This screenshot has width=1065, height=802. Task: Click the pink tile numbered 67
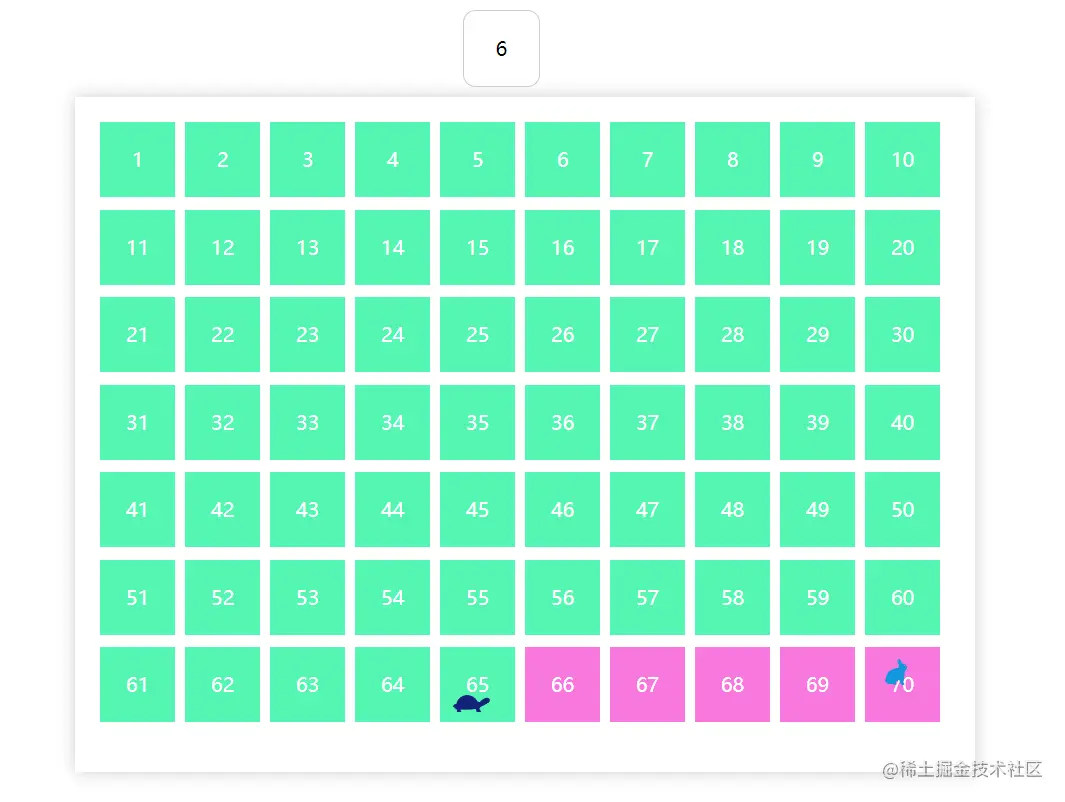point(647,684)
